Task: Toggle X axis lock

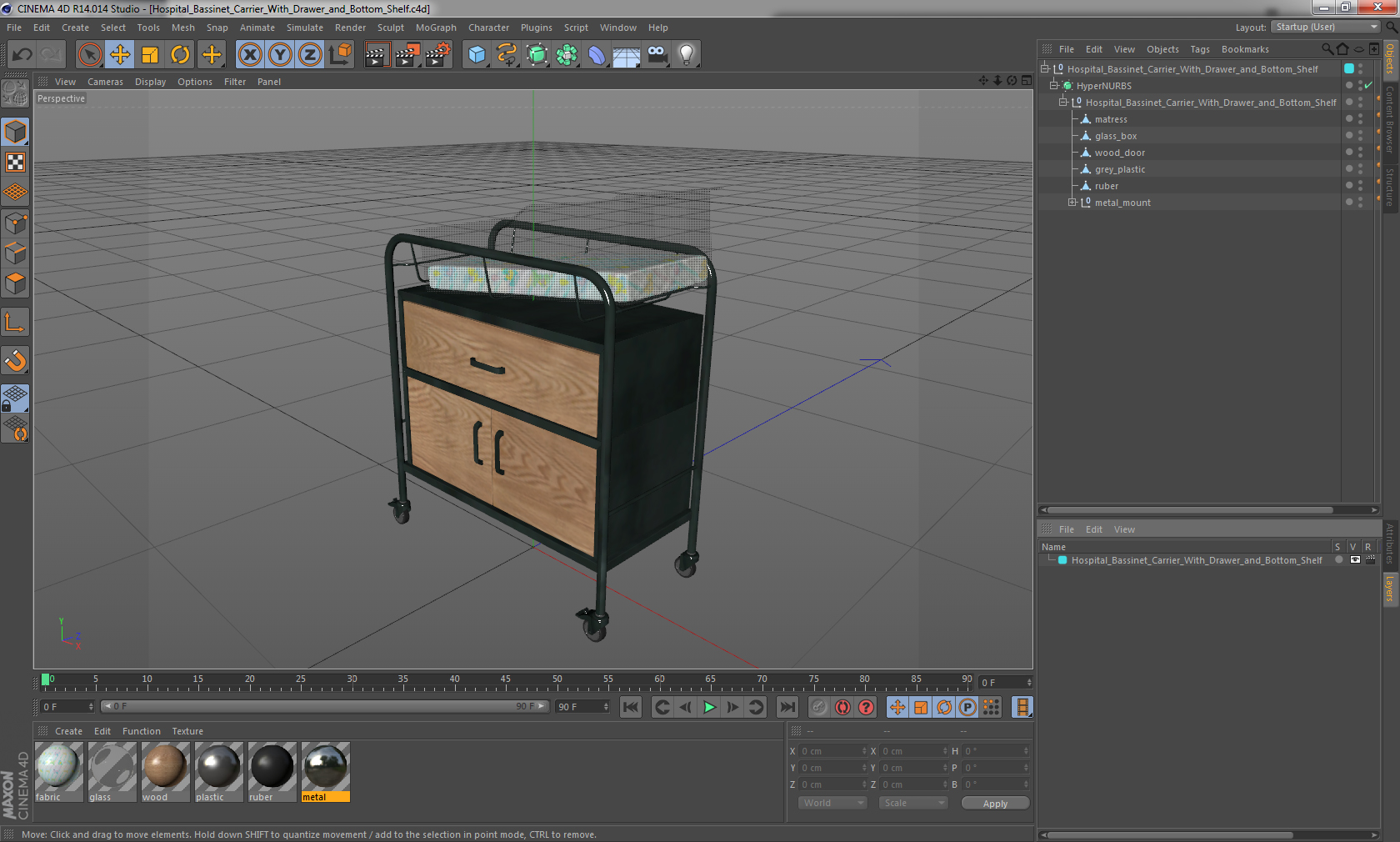Action: (249, 55)
